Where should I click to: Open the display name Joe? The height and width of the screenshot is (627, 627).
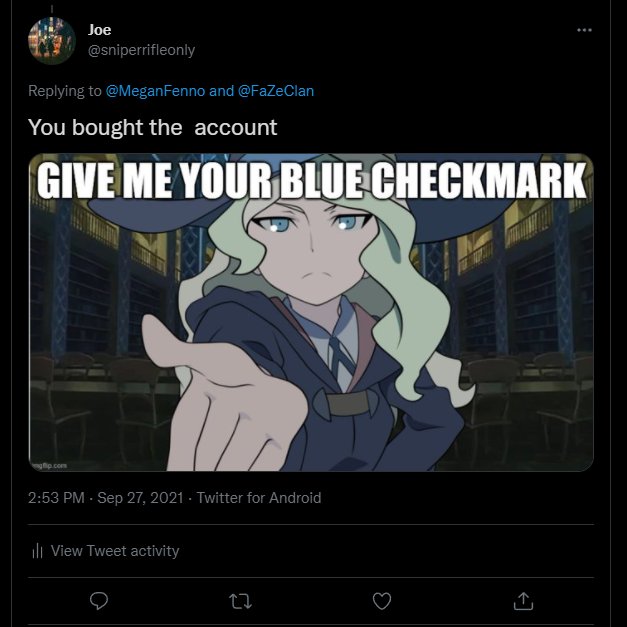[100, 30]
